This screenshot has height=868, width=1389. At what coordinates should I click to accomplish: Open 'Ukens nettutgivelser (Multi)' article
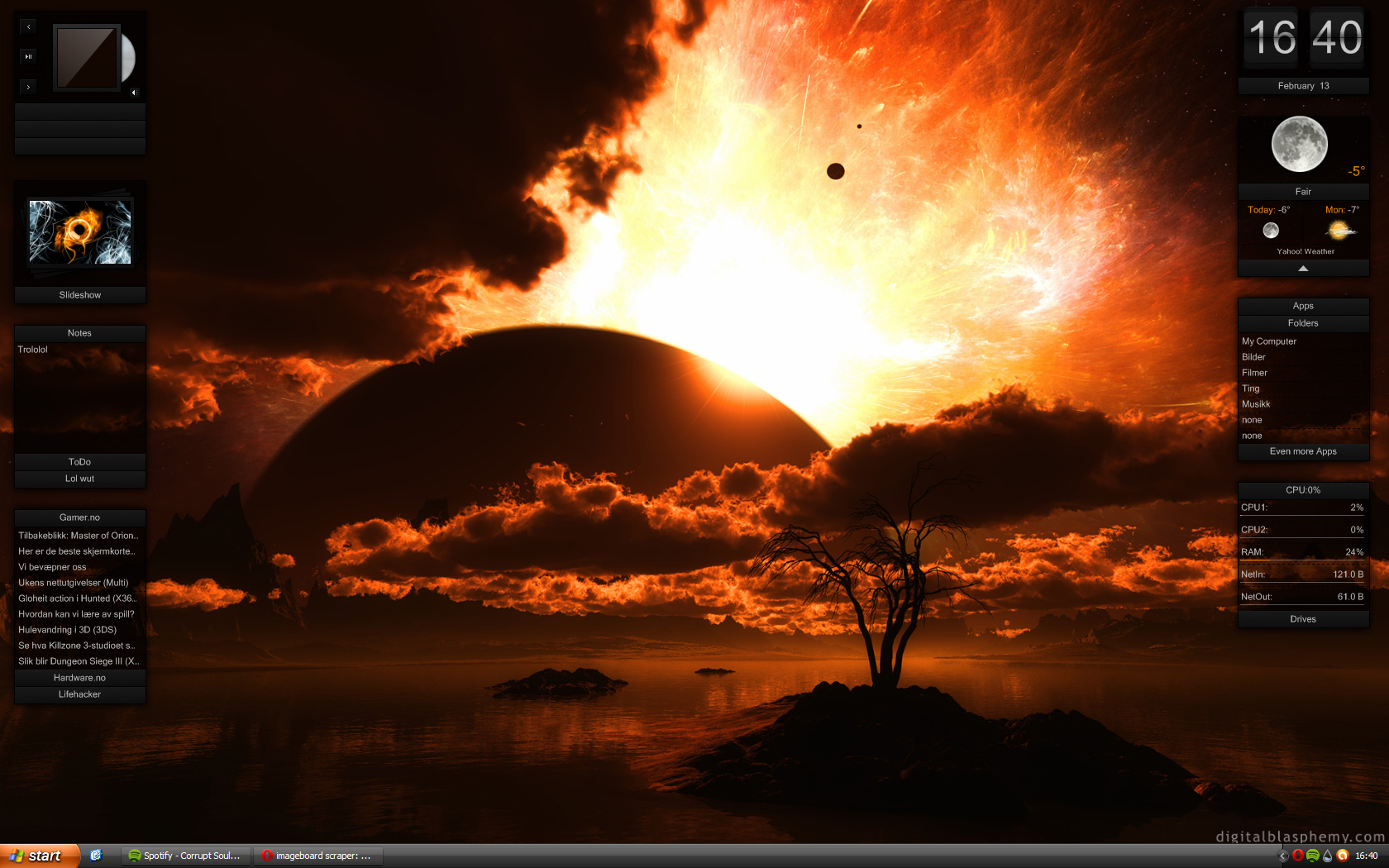click(74, 583)
